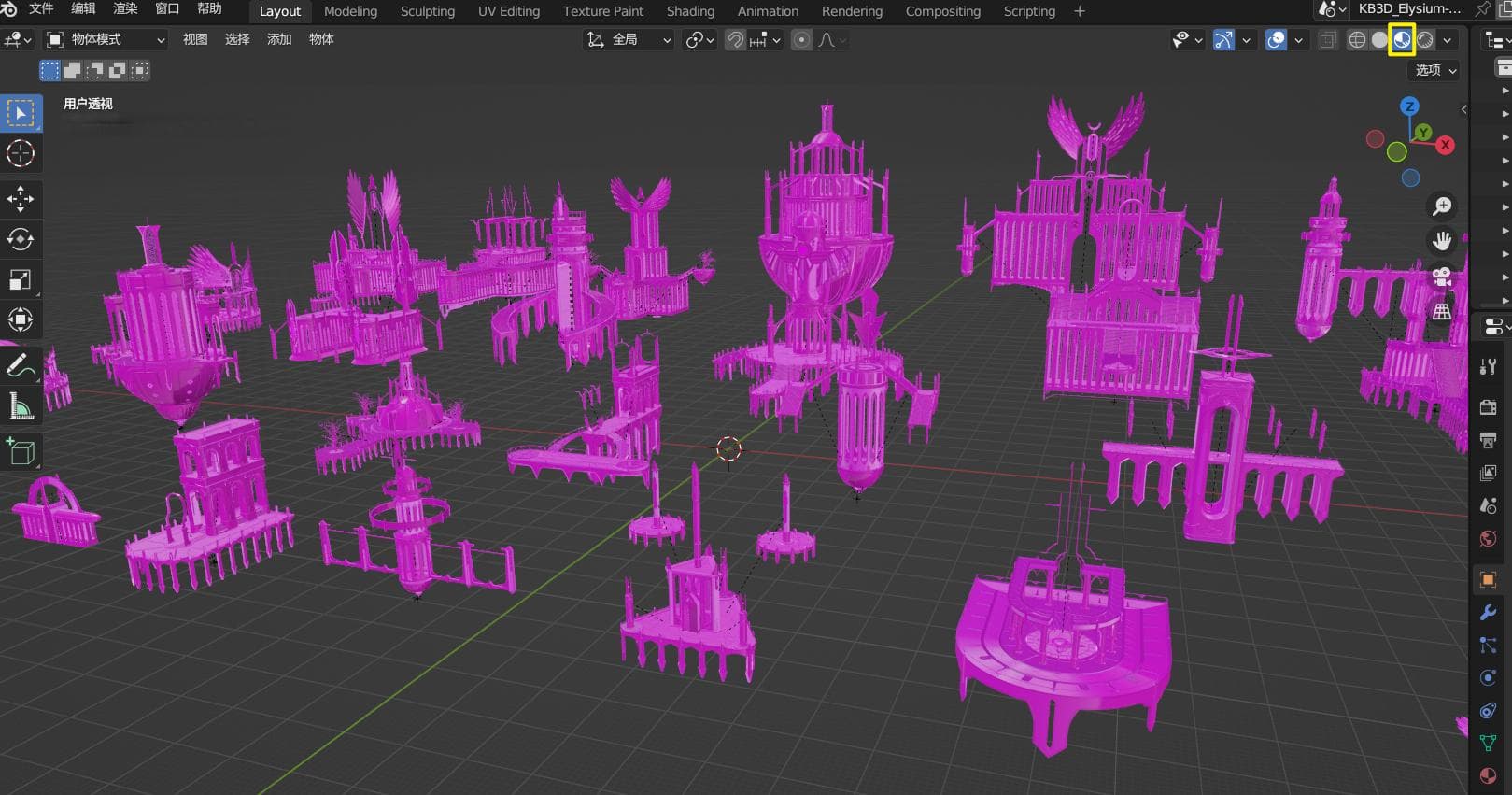Open the Object properties tab
Viewport: 1512px width, 795px height.
pyautogui.click(x=1489, y=579)
